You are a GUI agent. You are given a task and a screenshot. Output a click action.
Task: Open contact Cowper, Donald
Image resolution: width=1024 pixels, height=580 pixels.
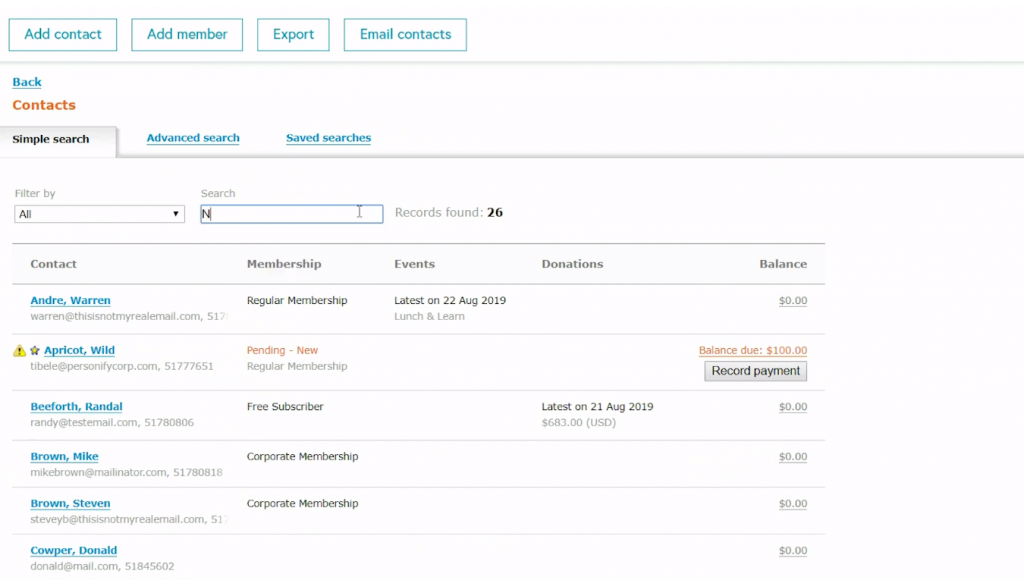tap(73, 551)
